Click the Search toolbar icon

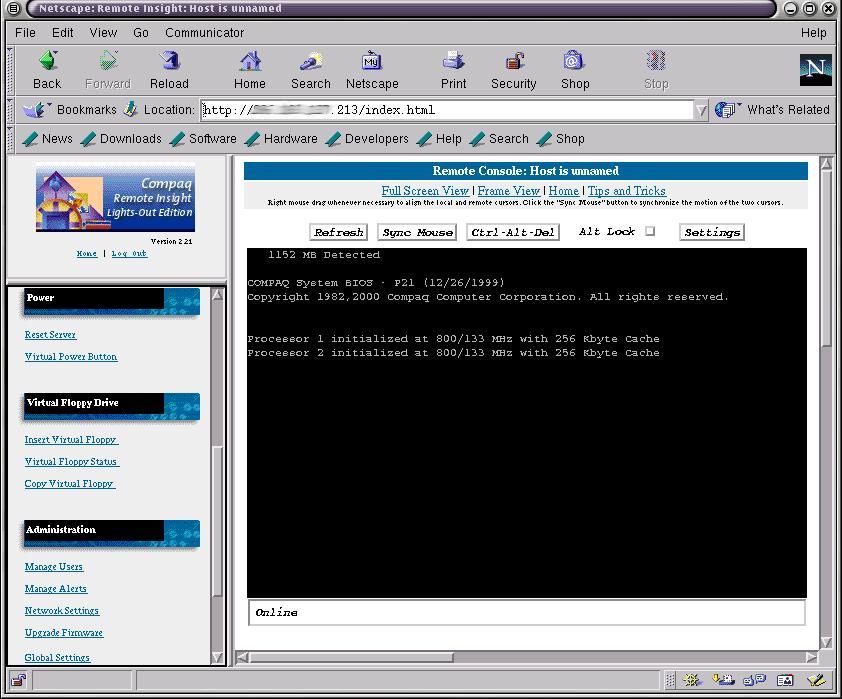point(310,68)
